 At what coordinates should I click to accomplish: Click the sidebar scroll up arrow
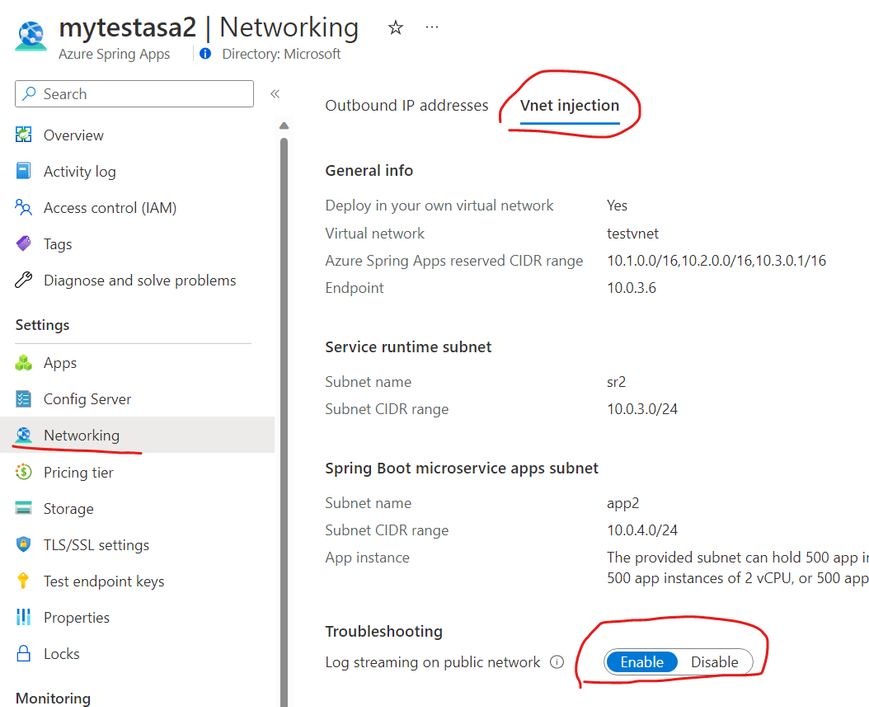point(284,126)
